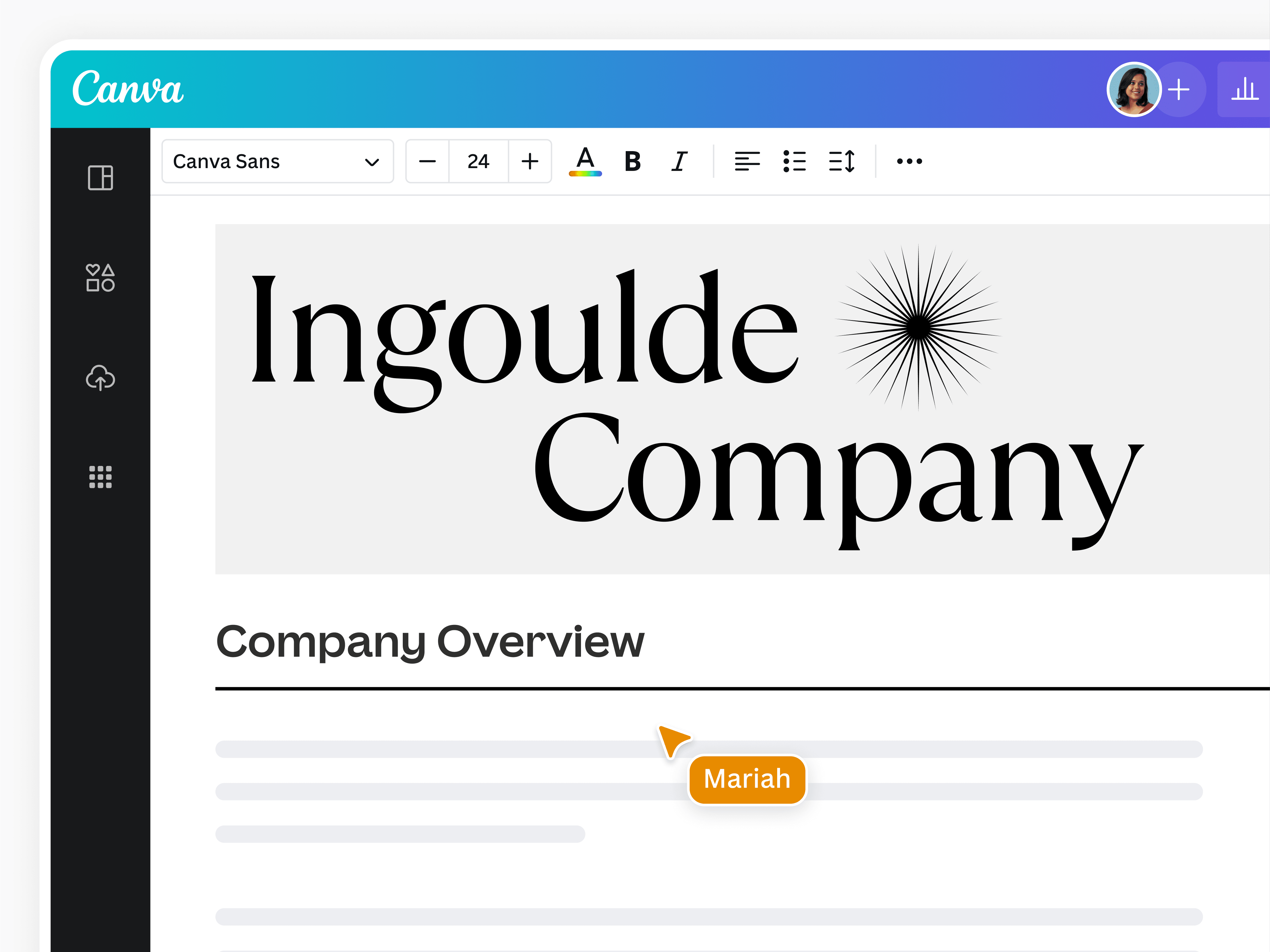Open the analytics chart panel

pyautogui.click(x=1245, y=89)
